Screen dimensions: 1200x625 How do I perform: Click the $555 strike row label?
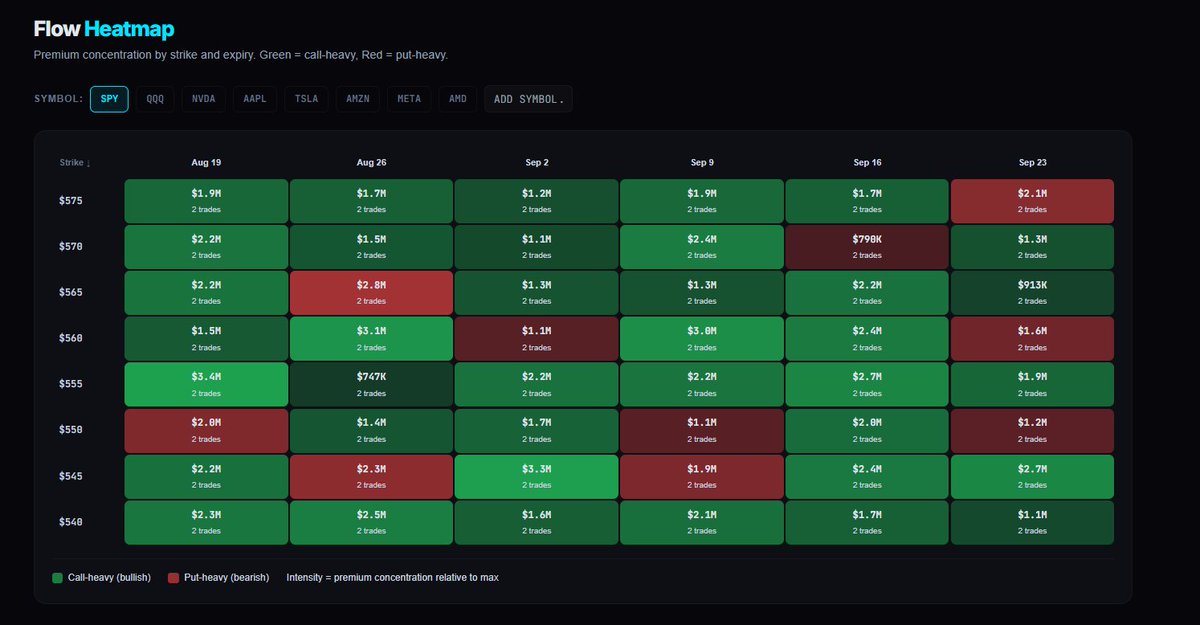71,384
